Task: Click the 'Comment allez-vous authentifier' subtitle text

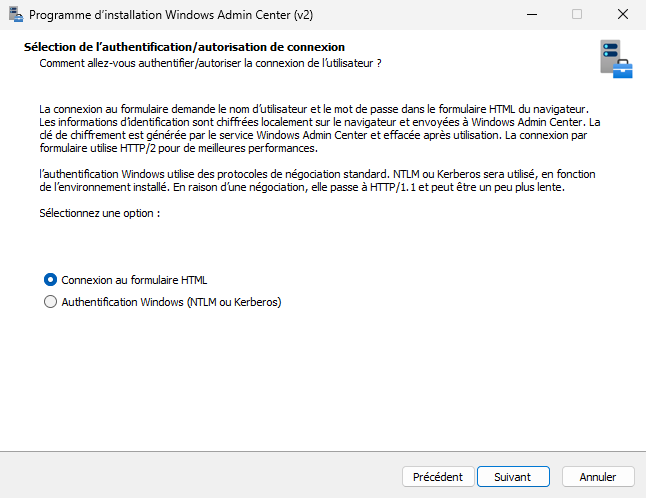Action: 210,63
